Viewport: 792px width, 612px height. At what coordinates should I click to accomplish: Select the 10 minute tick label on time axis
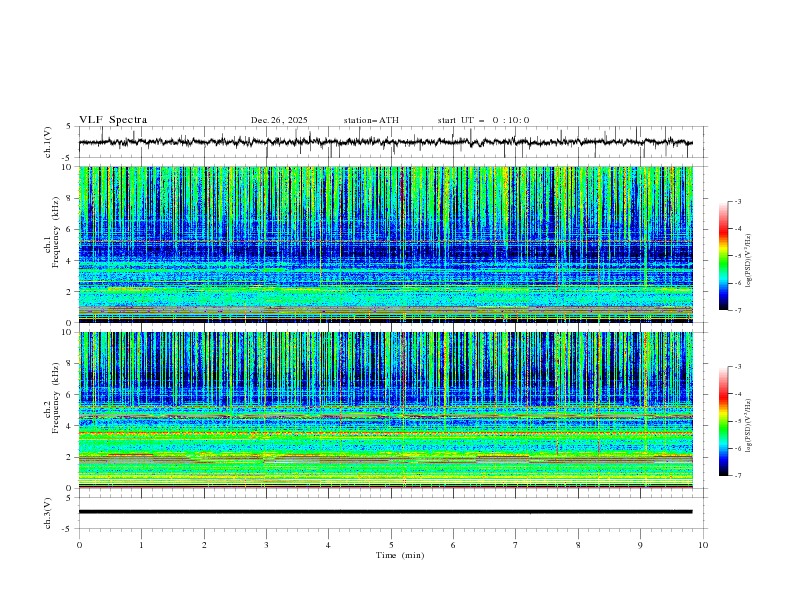pos(703,545)
